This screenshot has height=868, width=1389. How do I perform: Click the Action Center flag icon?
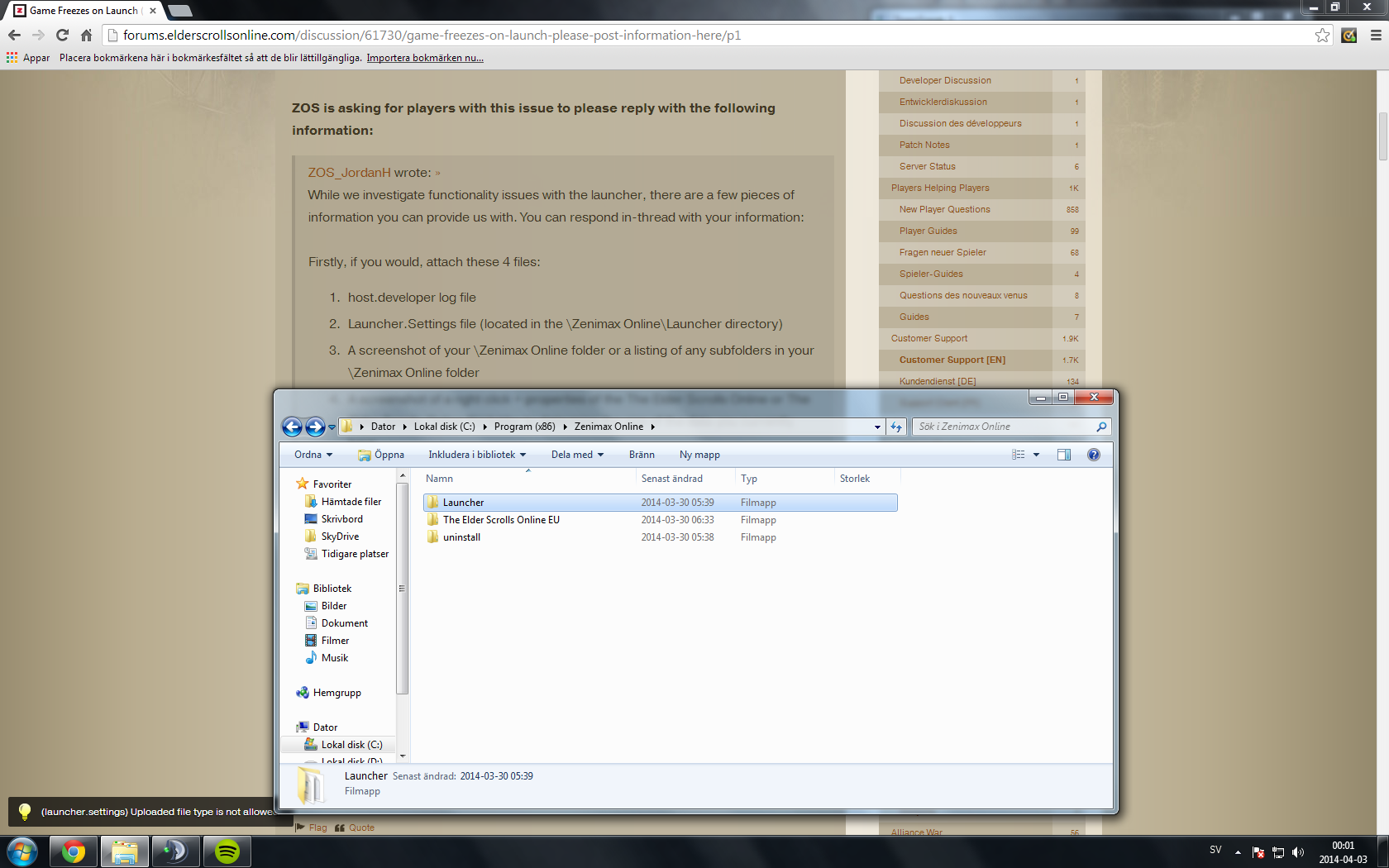[x=1258, y=852]
